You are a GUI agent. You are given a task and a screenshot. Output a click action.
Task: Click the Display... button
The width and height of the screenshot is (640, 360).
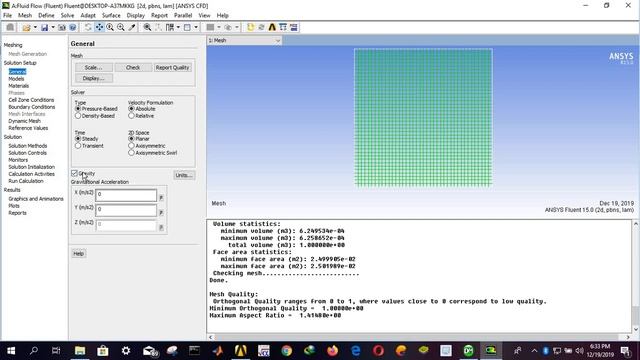(93, 78)
